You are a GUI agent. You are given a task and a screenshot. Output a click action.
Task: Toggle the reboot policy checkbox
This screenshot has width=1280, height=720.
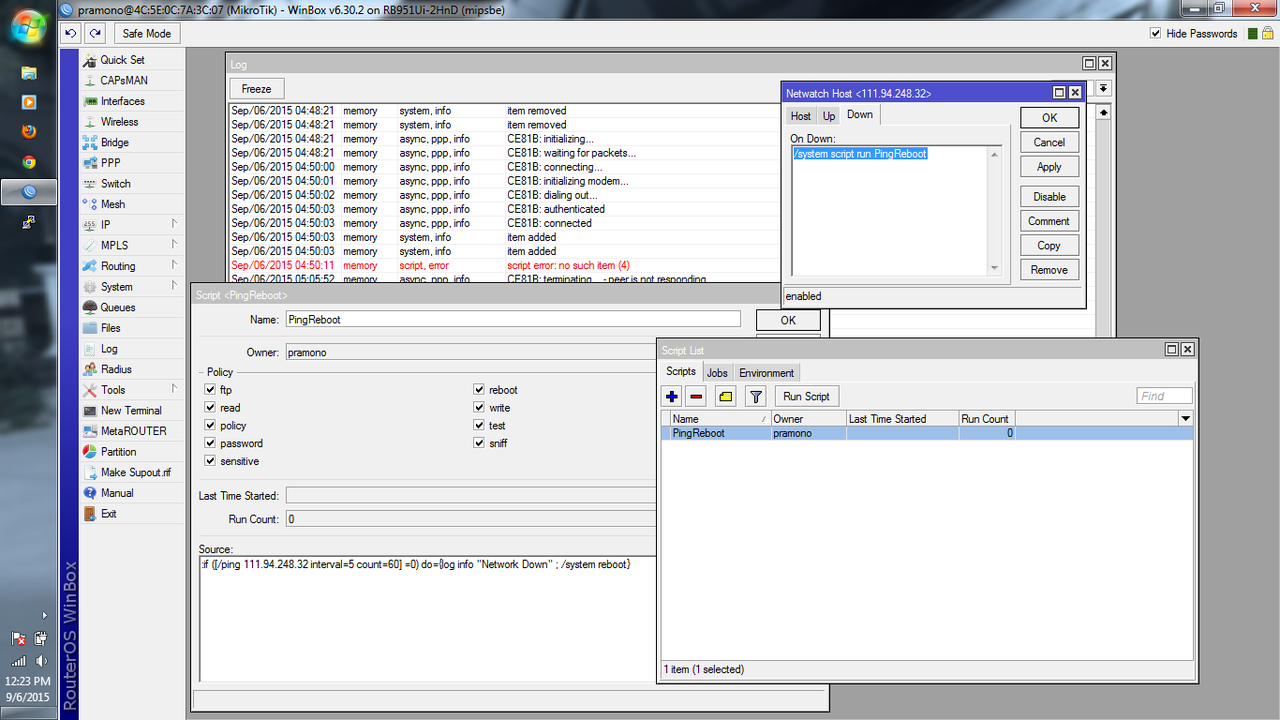click(479, 390)
